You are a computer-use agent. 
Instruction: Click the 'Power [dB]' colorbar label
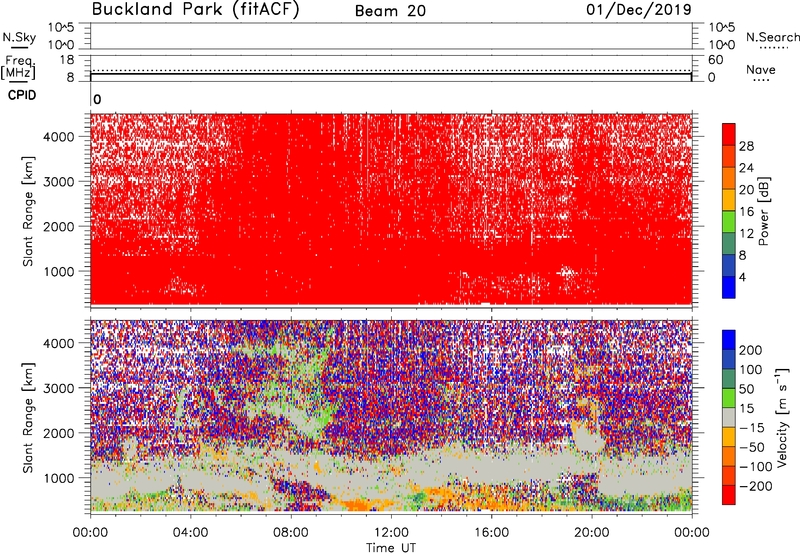click(x=763, y=211)
